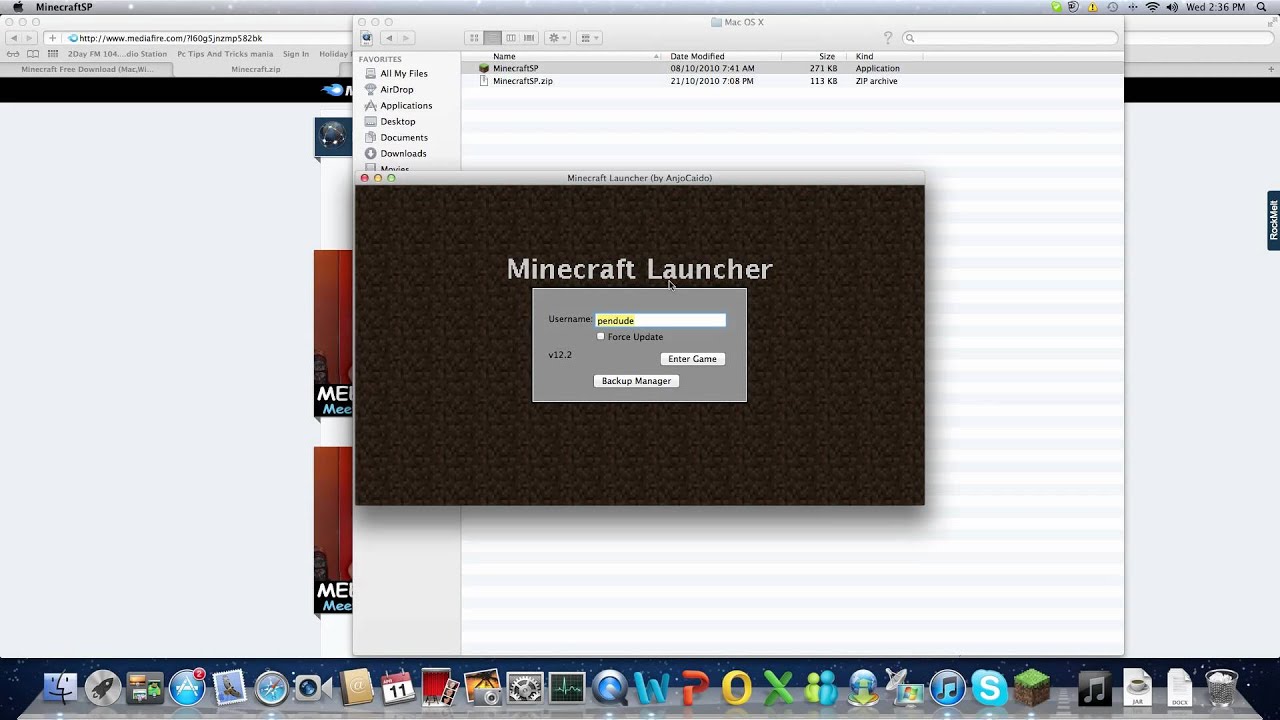Select the MinecraftSP application file row
Viewport: 1280px width, 720px height.
[792, 68]
